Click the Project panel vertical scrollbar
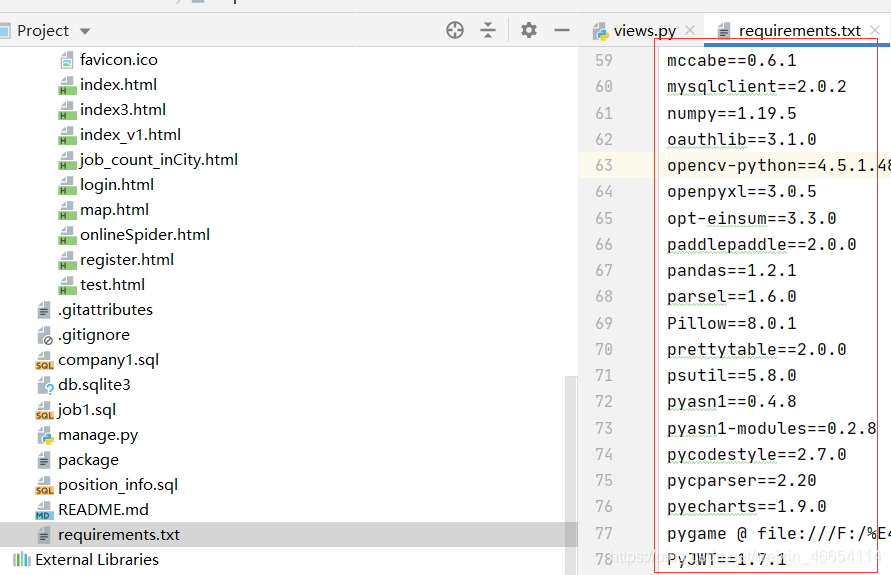891x575 pixels. click(x=571, y=475)
